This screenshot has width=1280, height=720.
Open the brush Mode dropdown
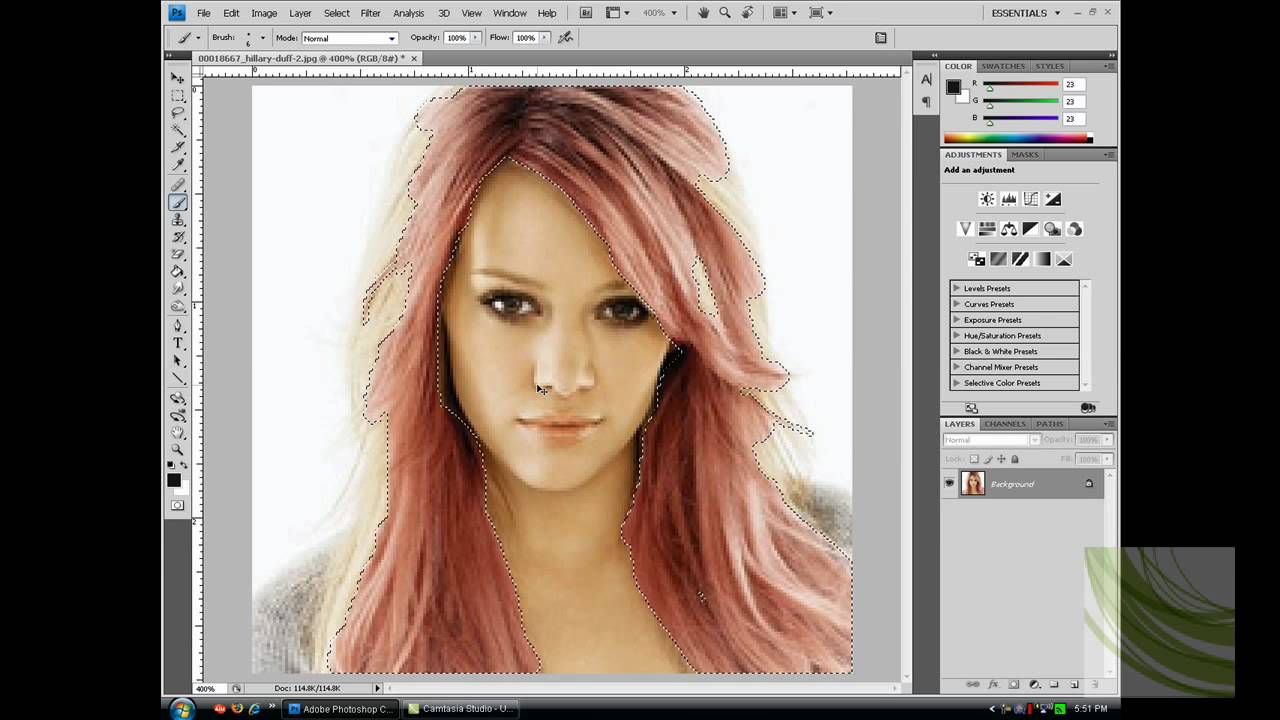[x=350, y=38]
